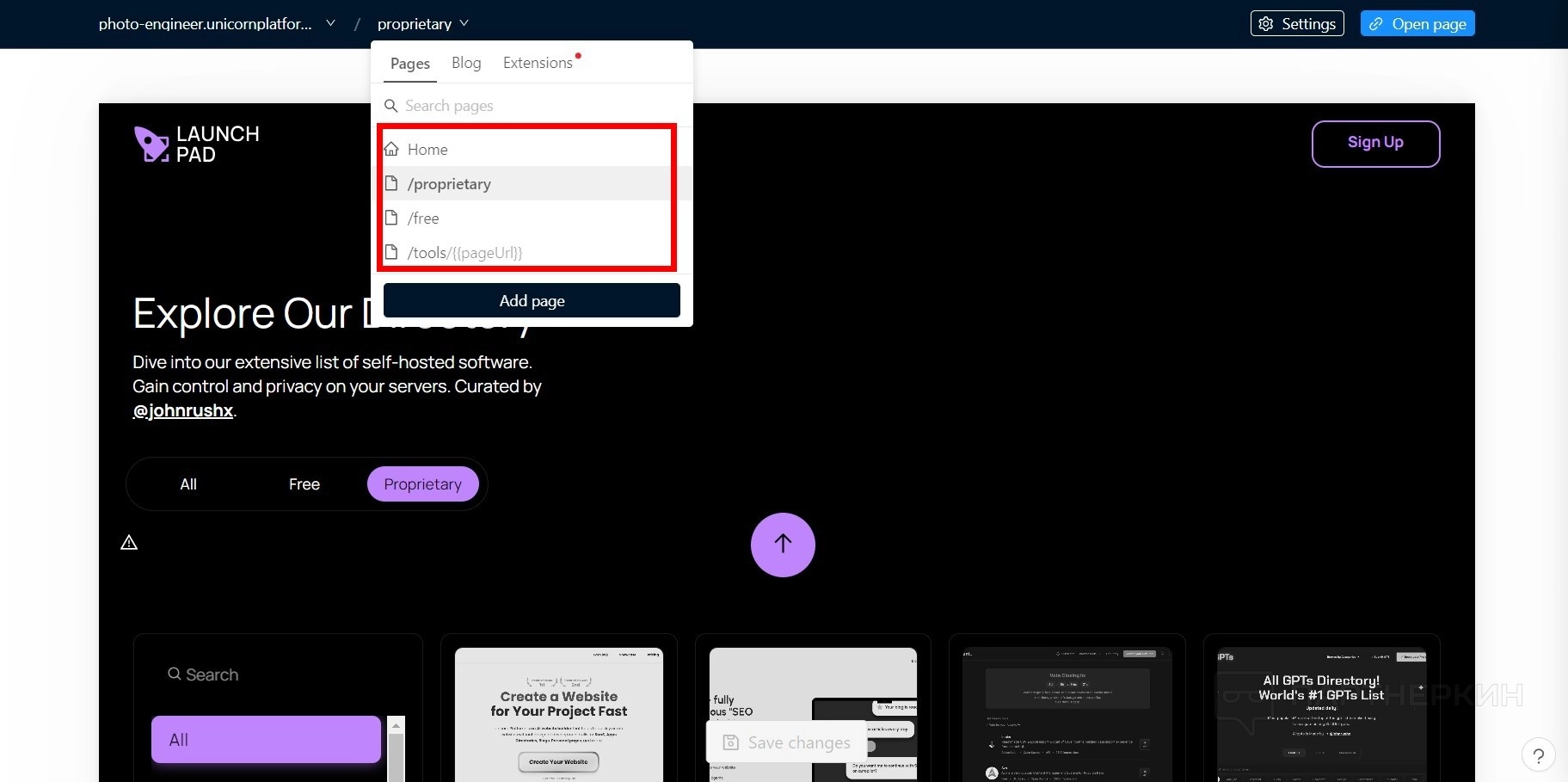Open the All GPTs Directory card thumbnail
The image size is (1568, 782).
coord(1322,714)
